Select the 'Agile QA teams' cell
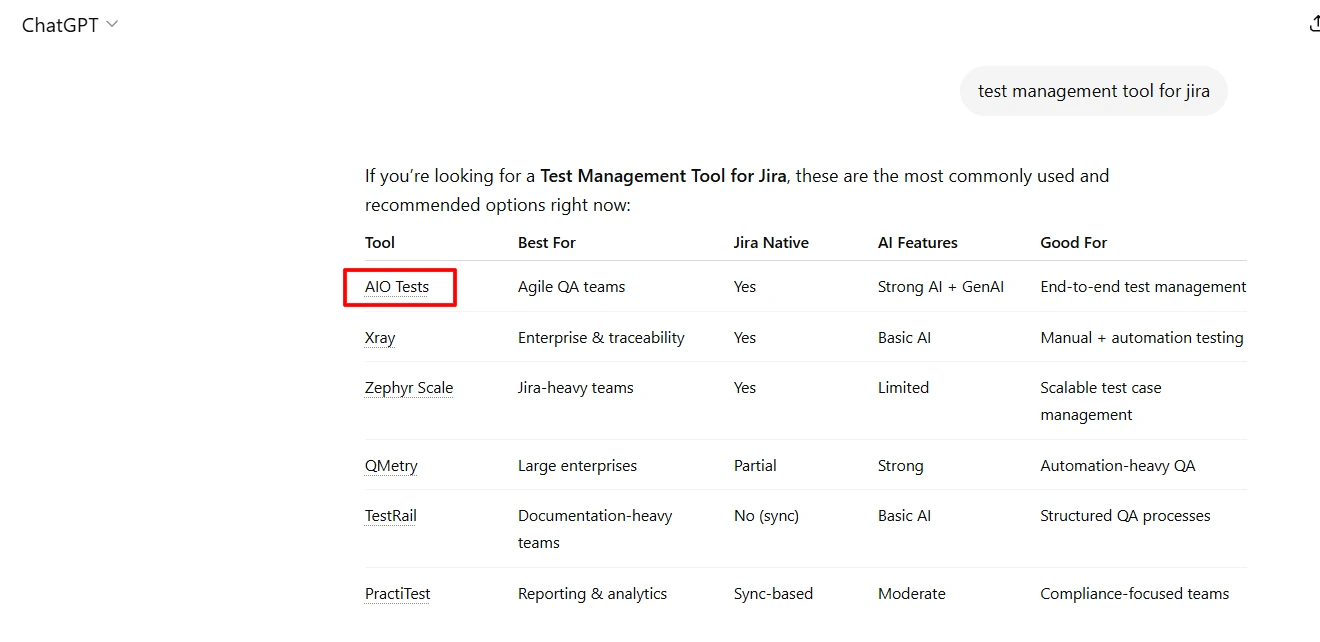 [572, 287]
